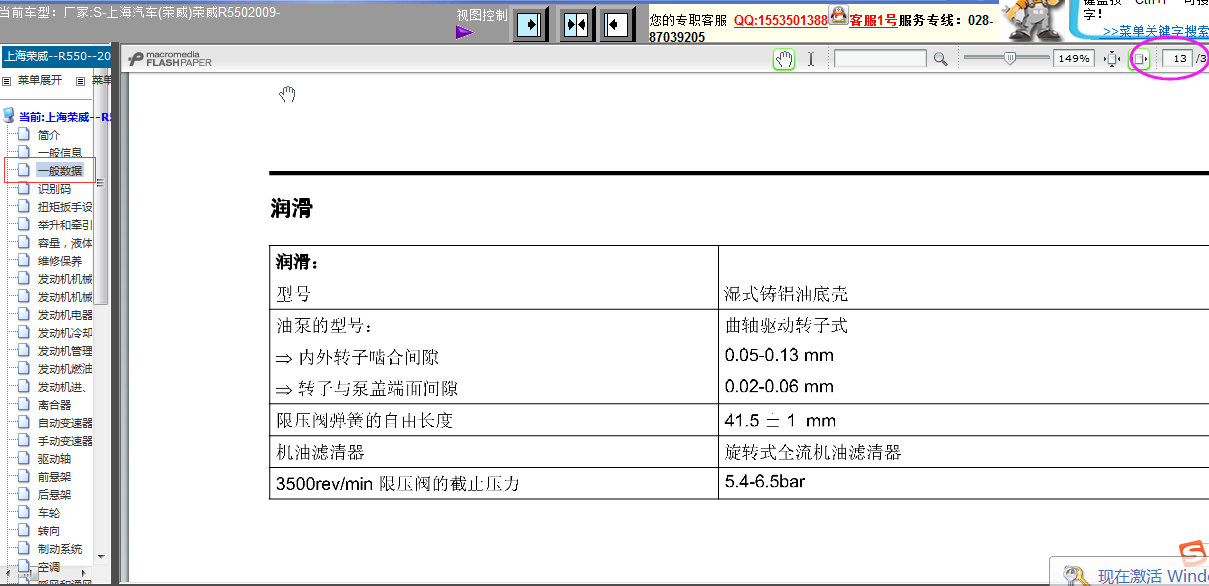Open the 举升和牵引 tree item
Viewport: 1209px width, 586px height.
pyautogui.click(x=65, y=225)
